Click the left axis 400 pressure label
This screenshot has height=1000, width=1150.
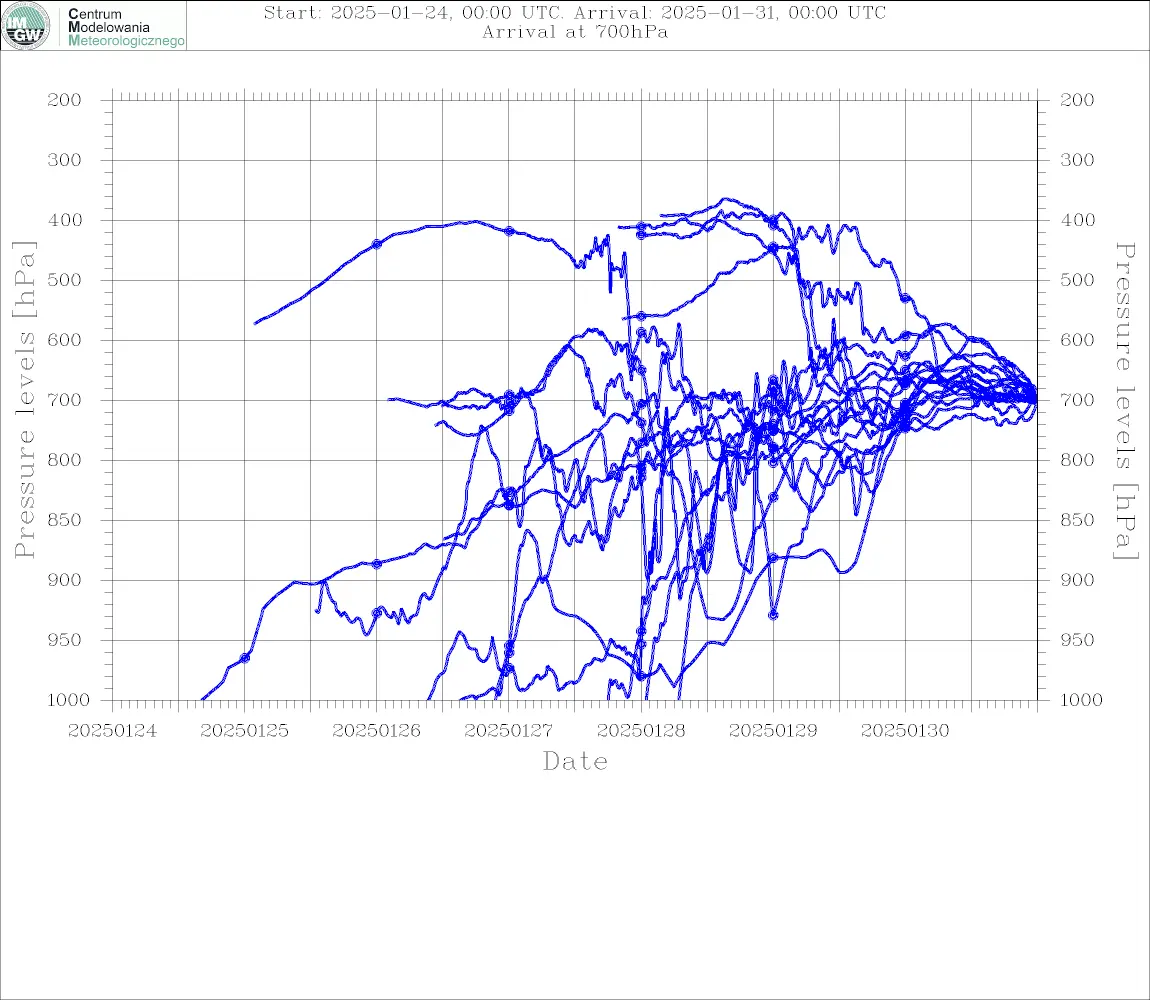click(x=65, y=220)
